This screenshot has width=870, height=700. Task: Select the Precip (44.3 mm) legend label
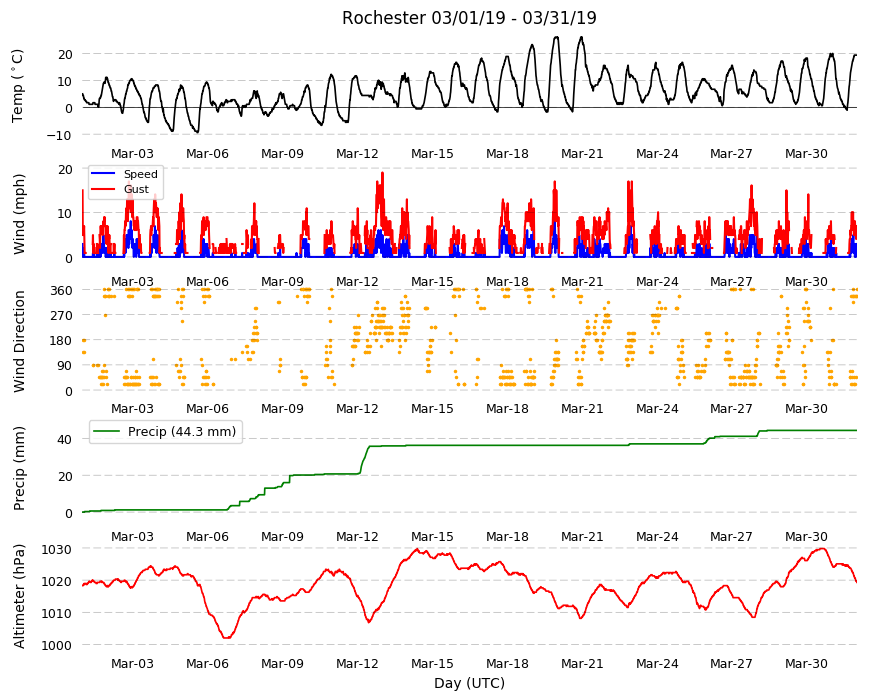[181, 431]
